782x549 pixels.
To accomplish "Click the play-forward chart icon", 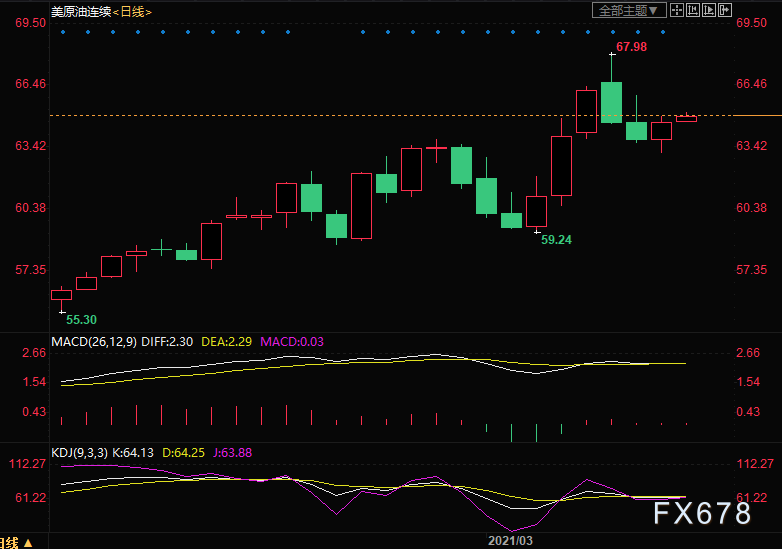I will pyautogui.click(x=710, y=11).
